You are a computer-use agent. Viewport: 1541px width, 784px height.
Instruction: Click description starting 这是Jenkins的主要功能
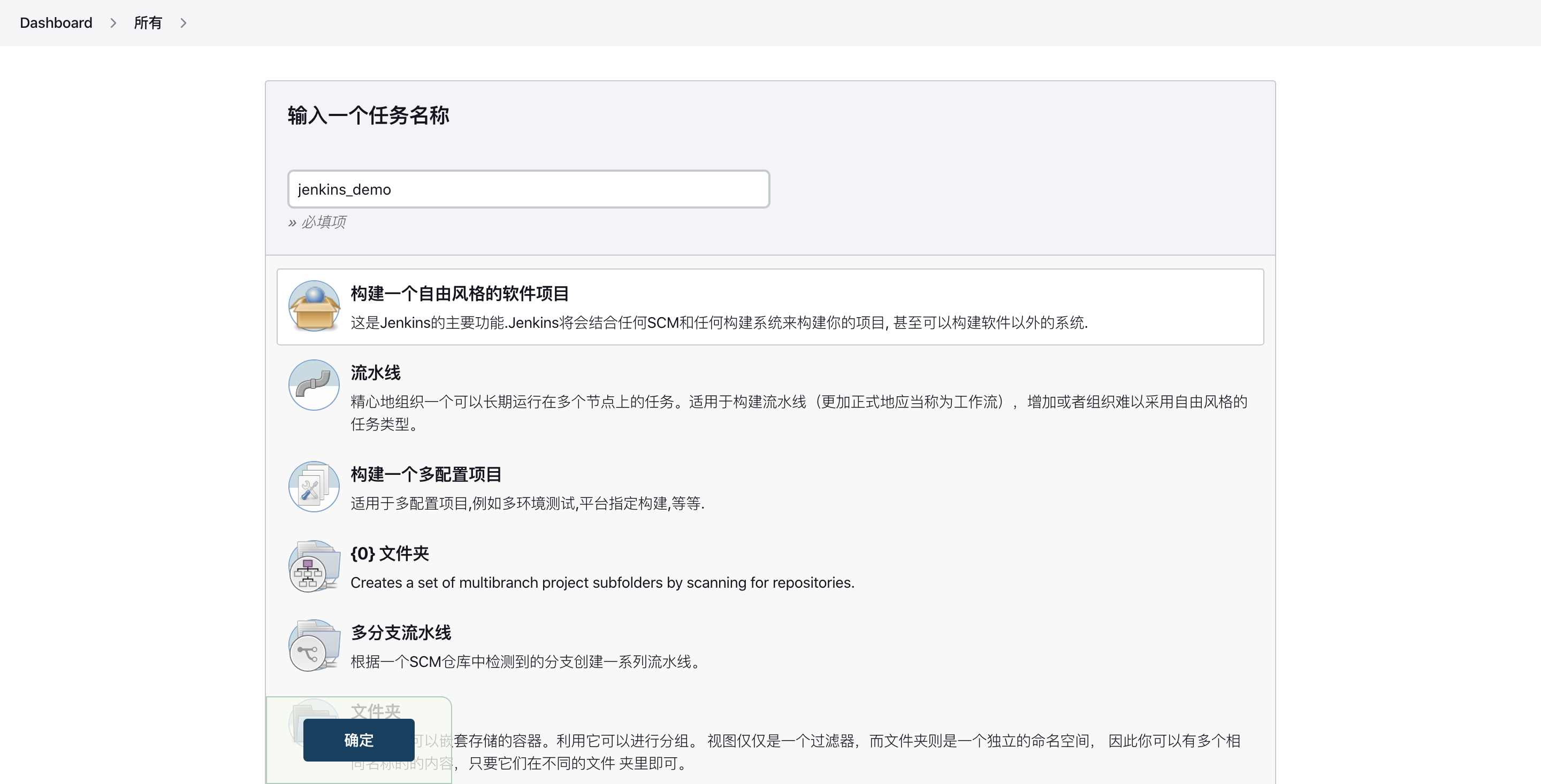pos(719,323)
